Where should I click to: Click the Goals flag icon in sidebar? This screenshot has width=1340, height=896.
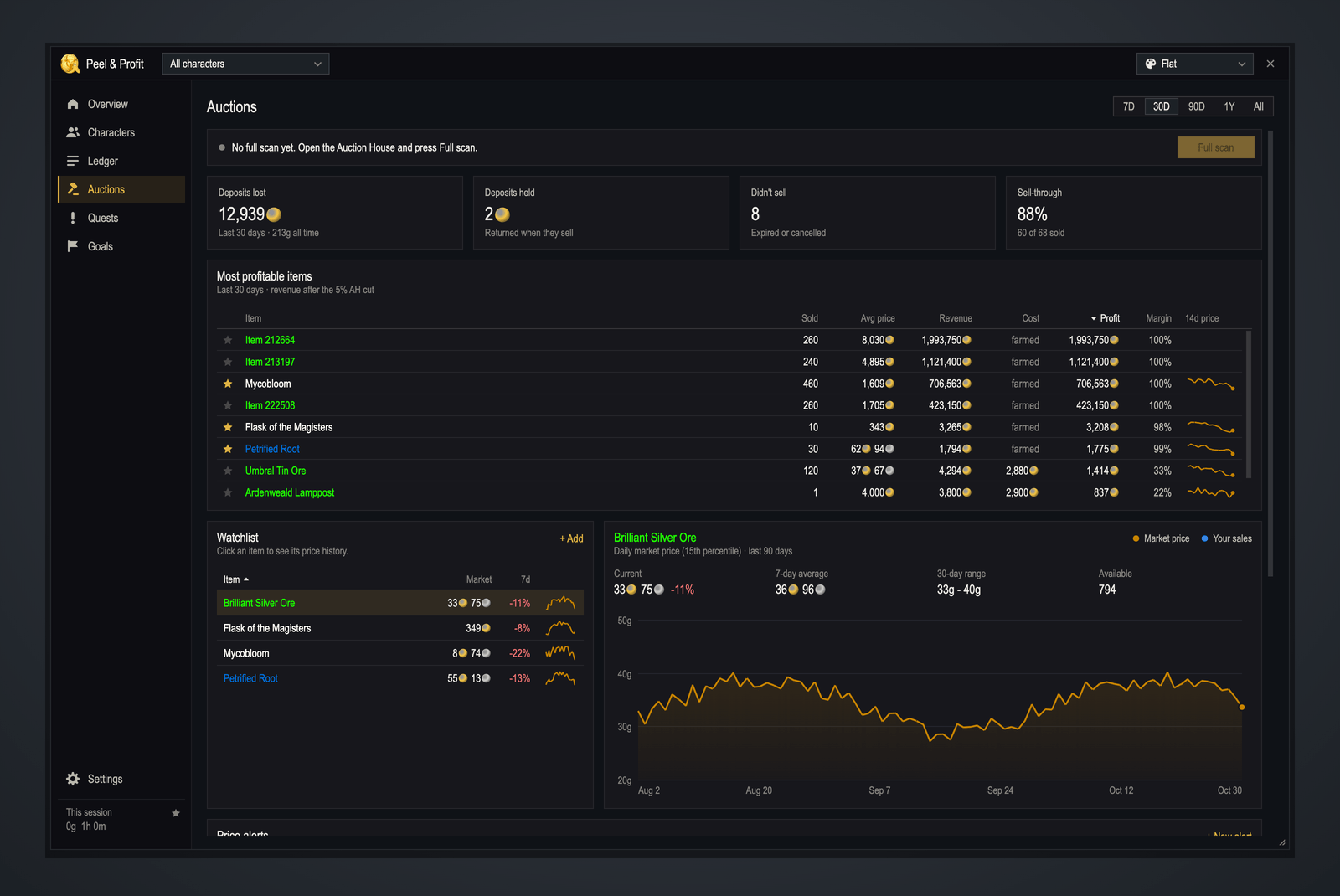tap(73, 246)
